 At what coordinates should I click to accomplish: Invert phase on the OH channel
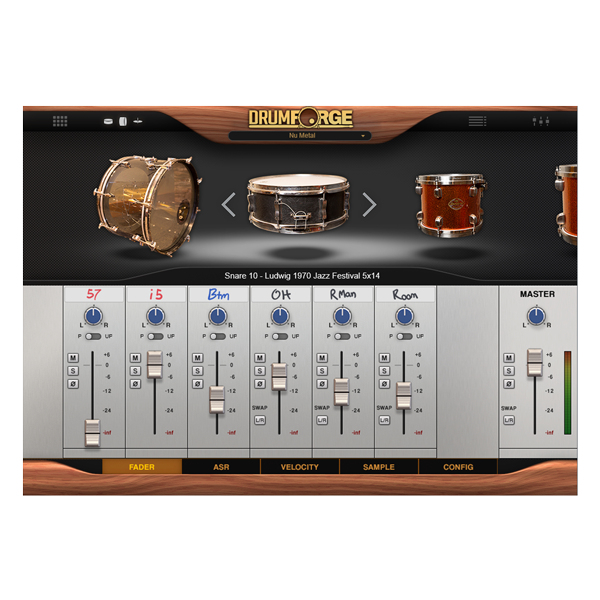260,384
